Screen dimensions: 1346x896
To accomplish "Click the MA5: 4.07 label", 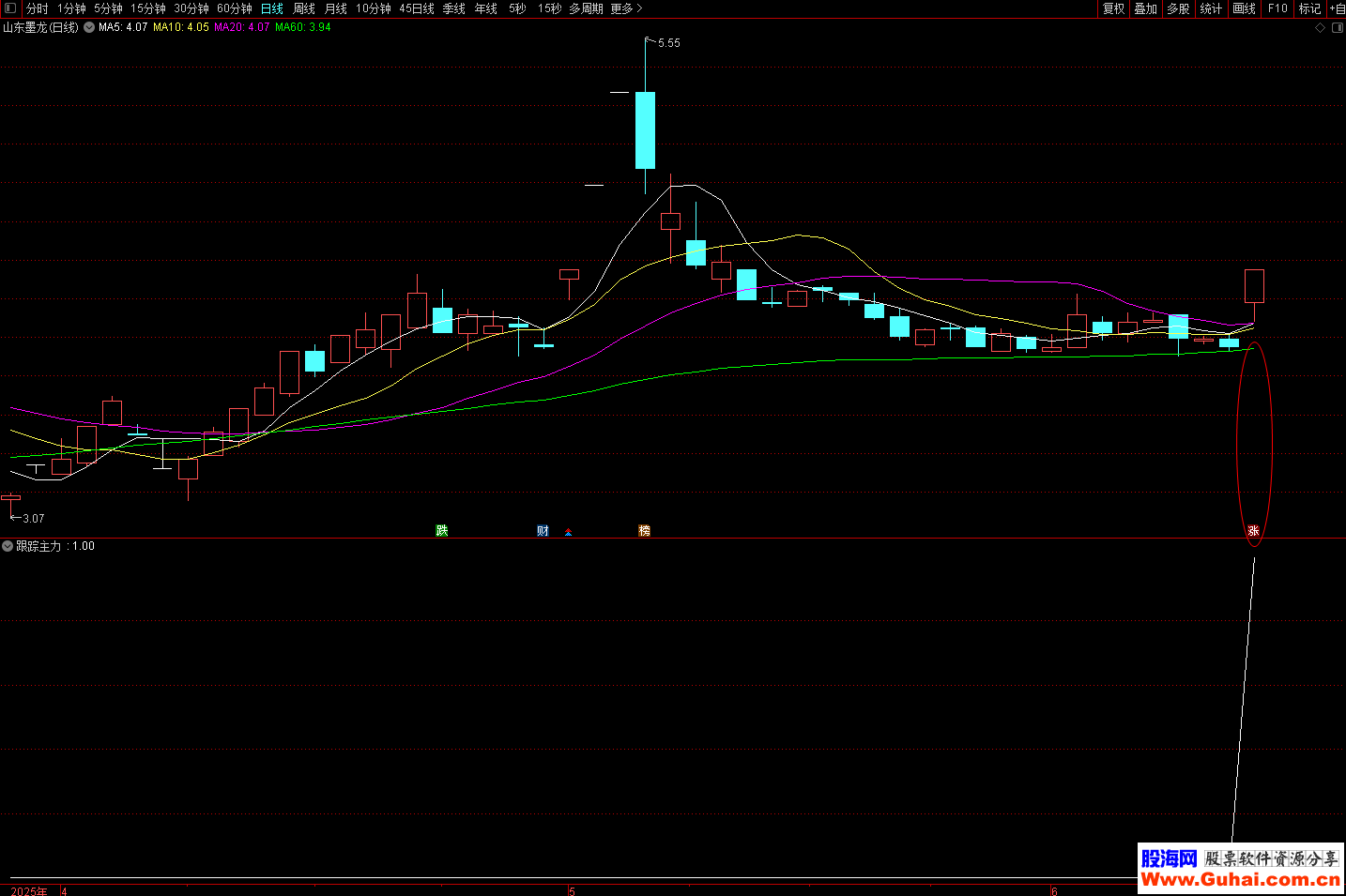I will click(123, 27).
